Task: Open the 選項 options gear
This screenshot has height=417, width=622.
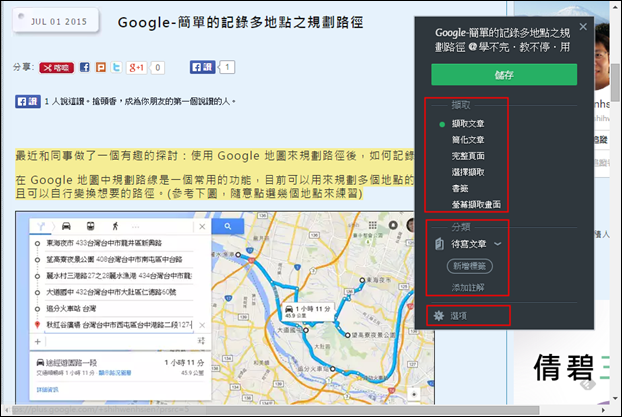Action: pos(439,316)
